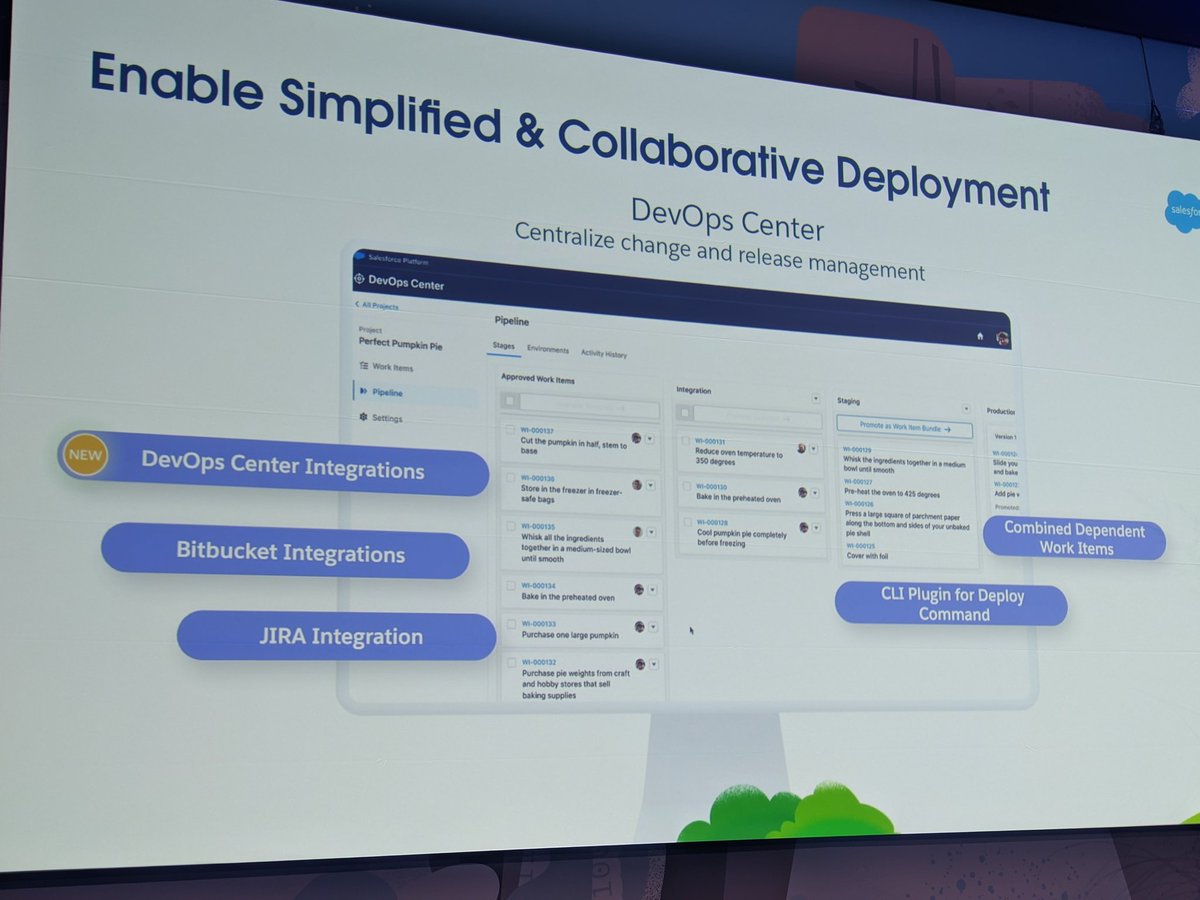Screen dimensions: 1200x900
Task: Check the checkbox beside WI-000128
Action: pos(688,522)
